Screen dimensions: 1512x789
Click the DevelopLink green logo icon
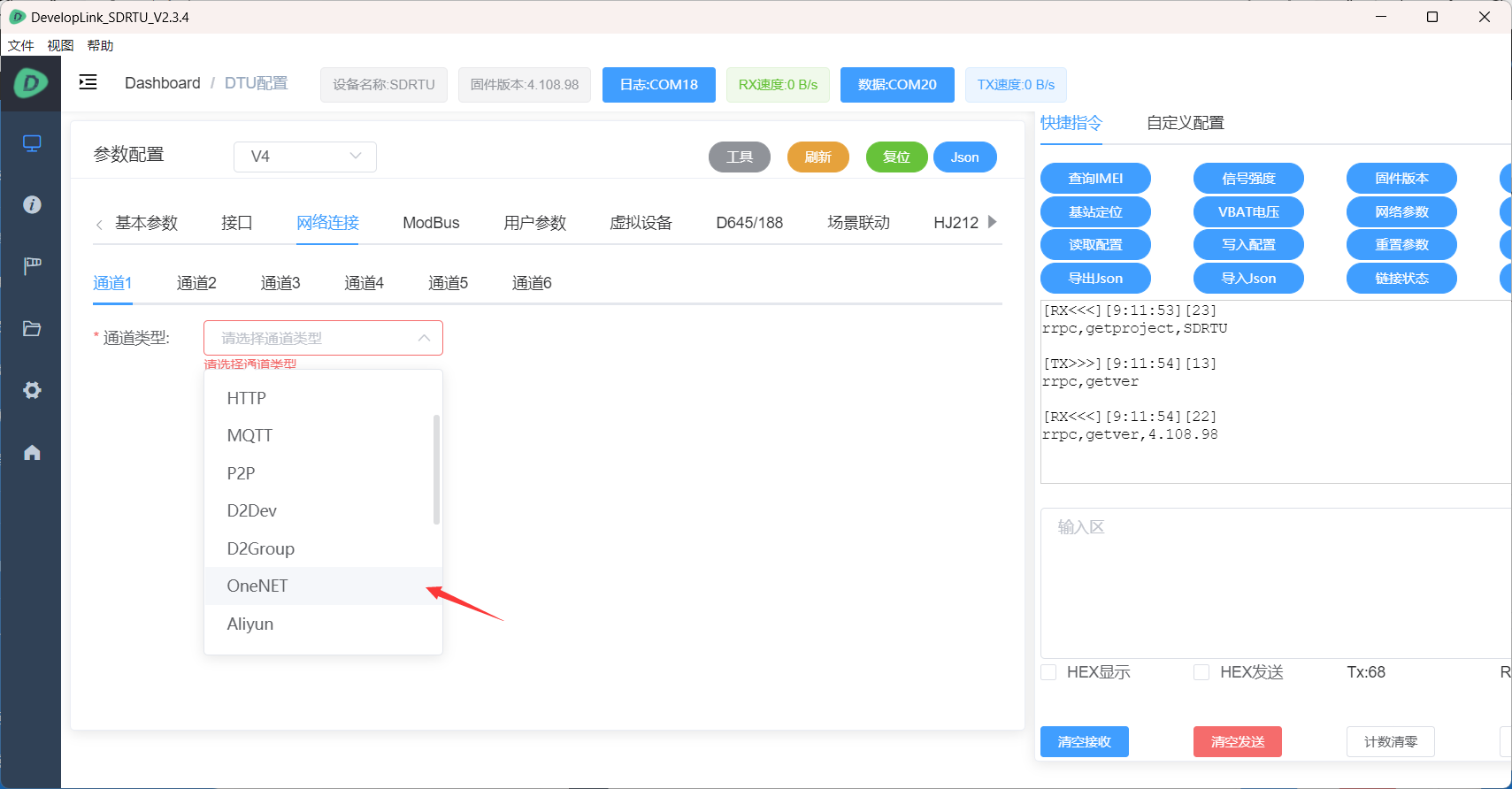click(31, 83)
